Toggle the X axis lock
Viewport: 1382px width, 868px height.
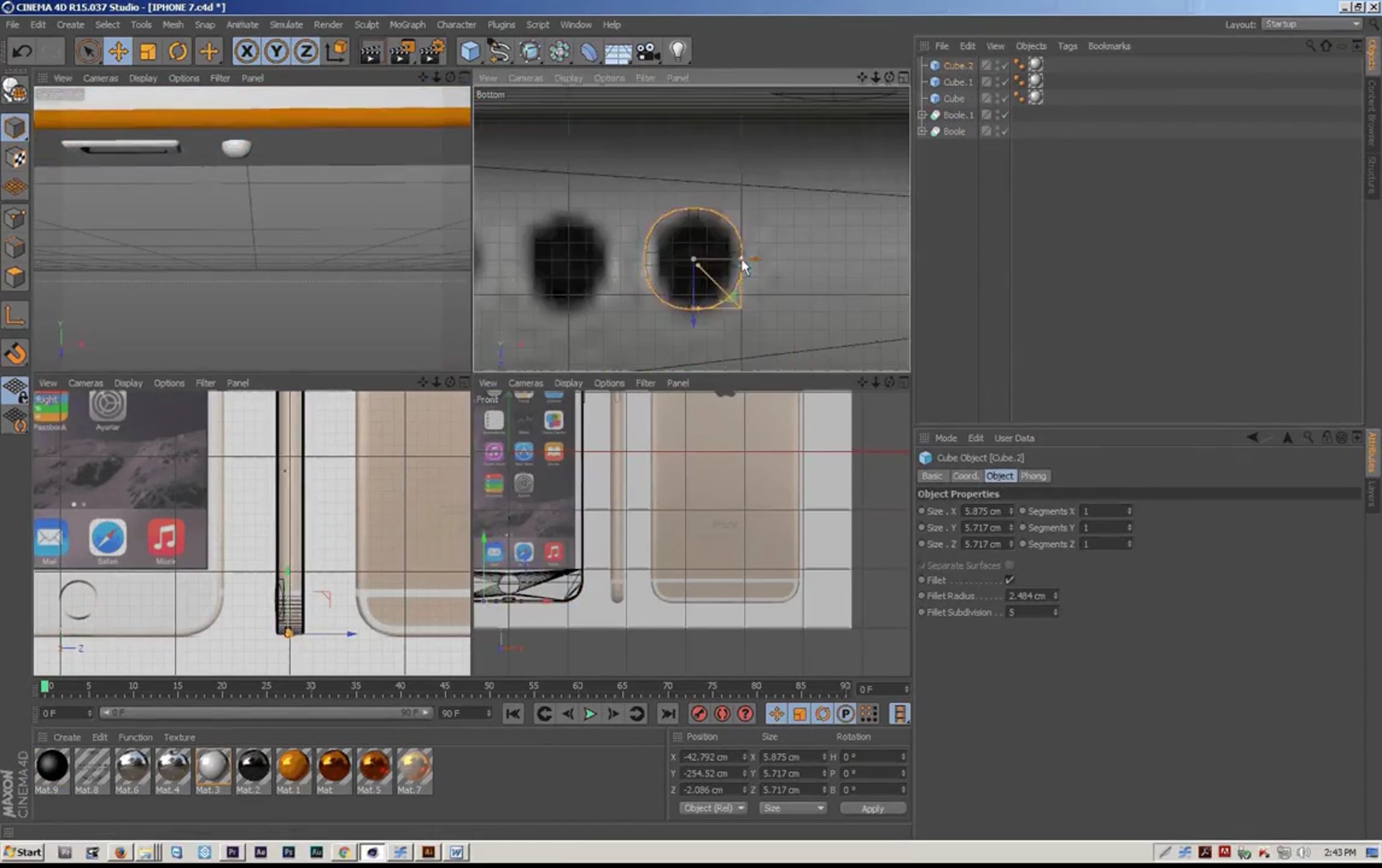(x=246, y=52)
